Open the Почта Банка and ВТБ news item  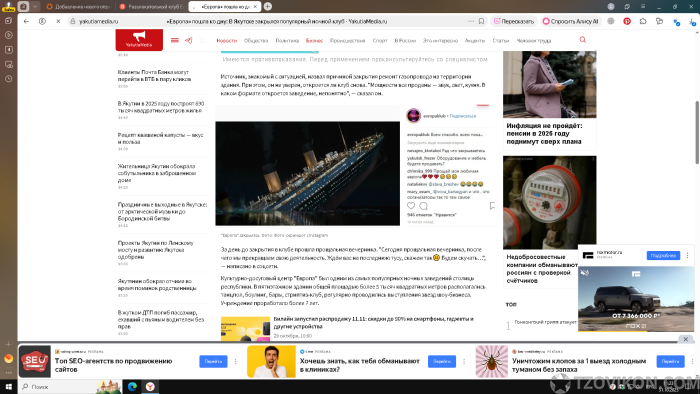click(154, 75)
